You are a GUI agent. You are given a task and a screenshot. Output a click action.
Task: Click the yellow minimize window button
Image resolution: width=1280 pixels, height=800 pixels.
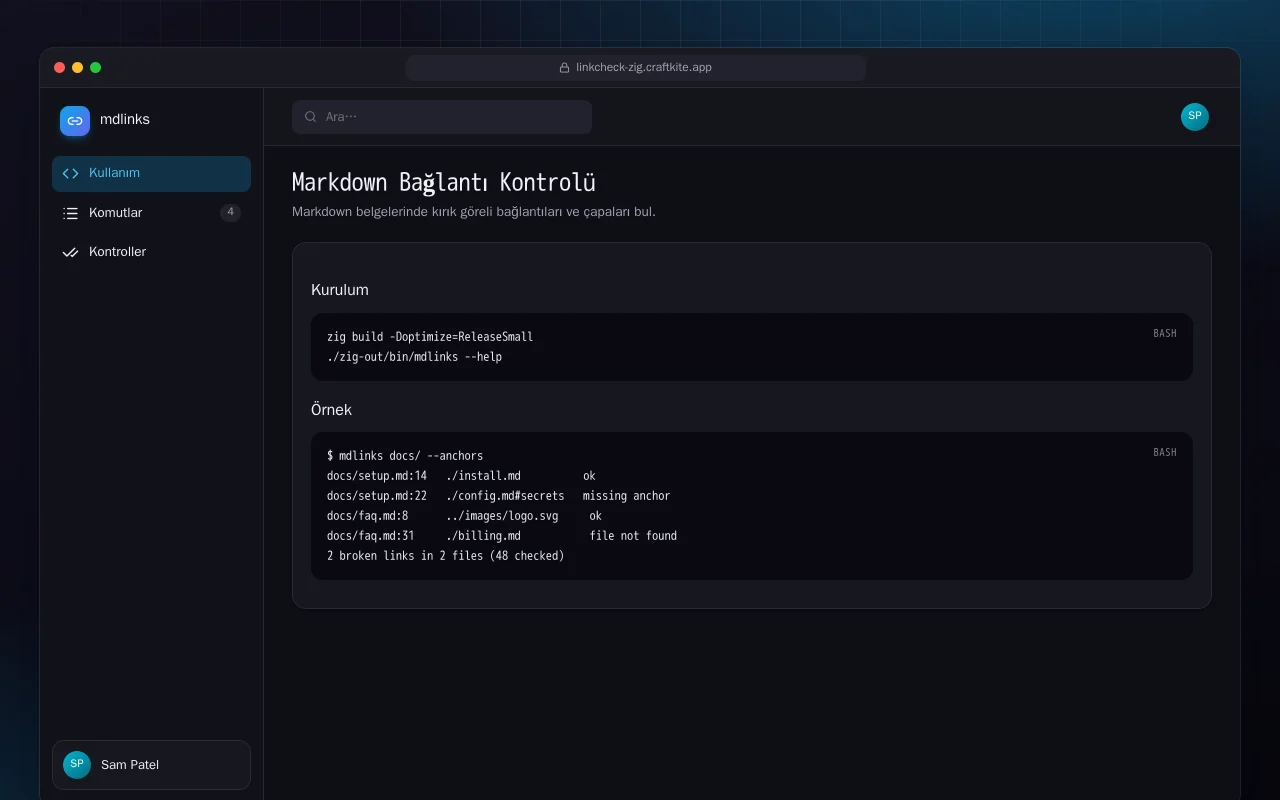[77, 68]
